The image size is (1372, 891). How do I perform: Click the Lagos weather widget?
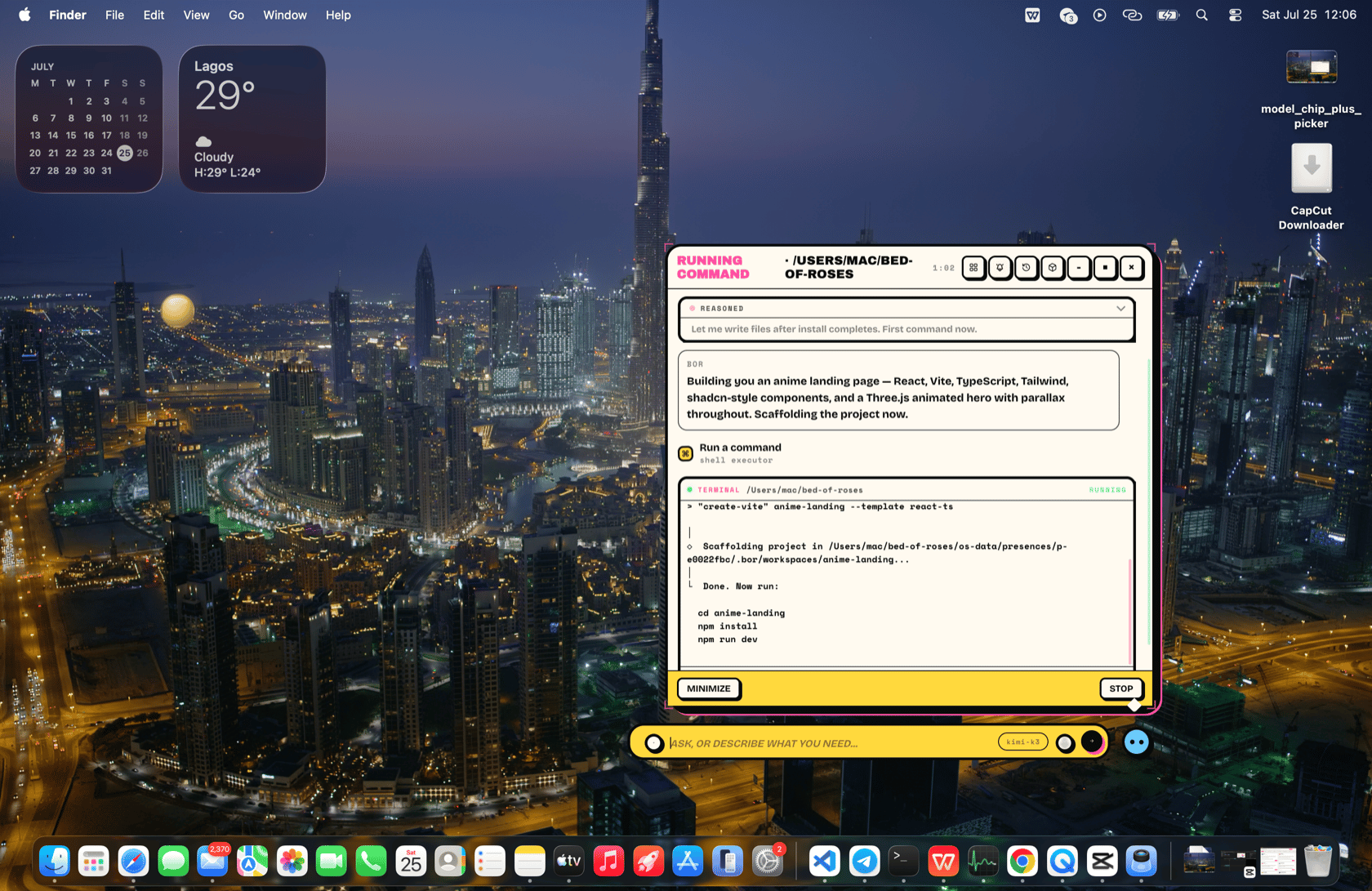click(x=252, y=119)
